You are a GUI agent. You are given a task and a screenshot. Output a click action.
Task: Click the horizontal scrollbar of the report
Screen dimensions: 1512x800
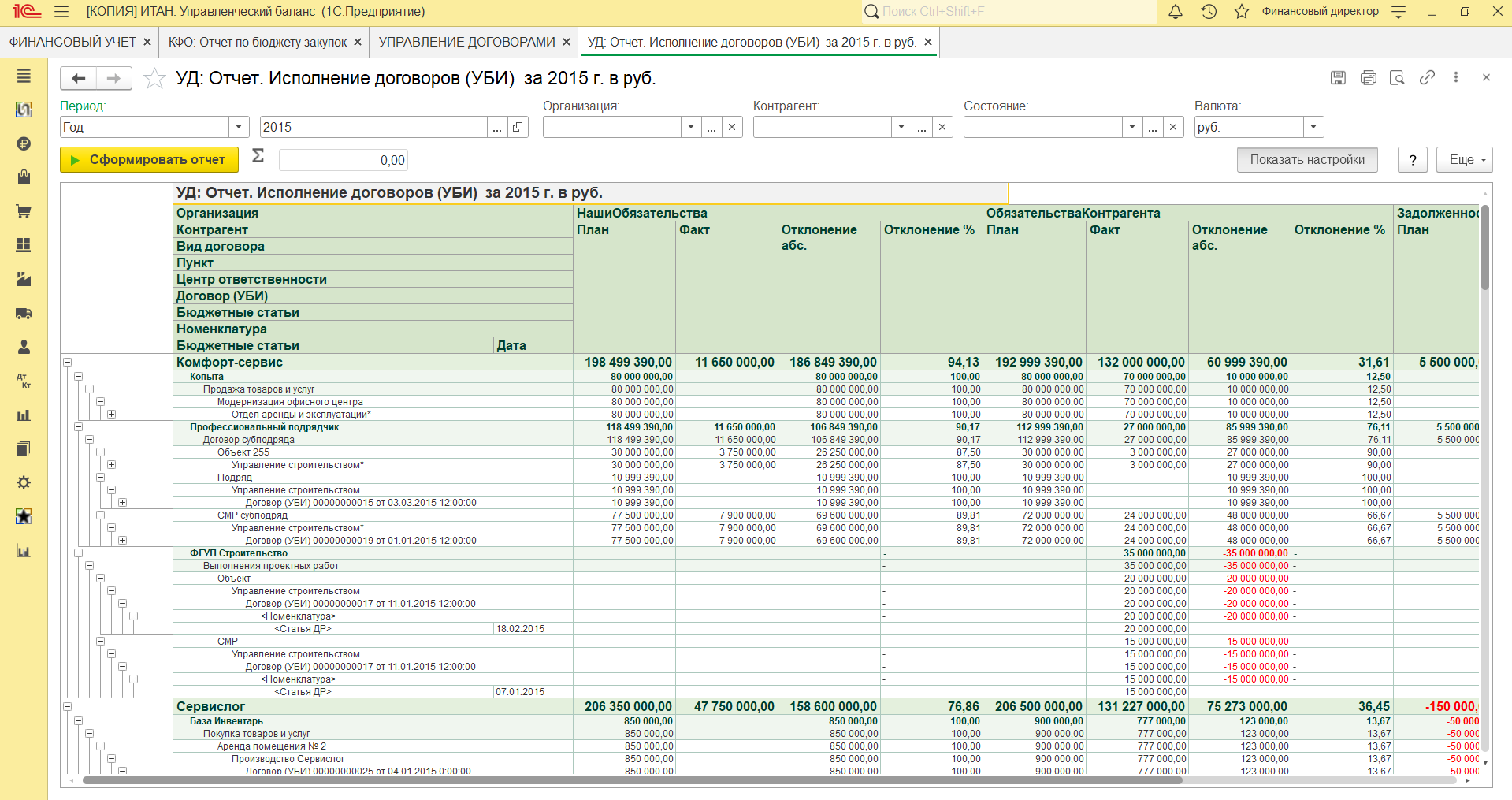click(x=630, y=780)
